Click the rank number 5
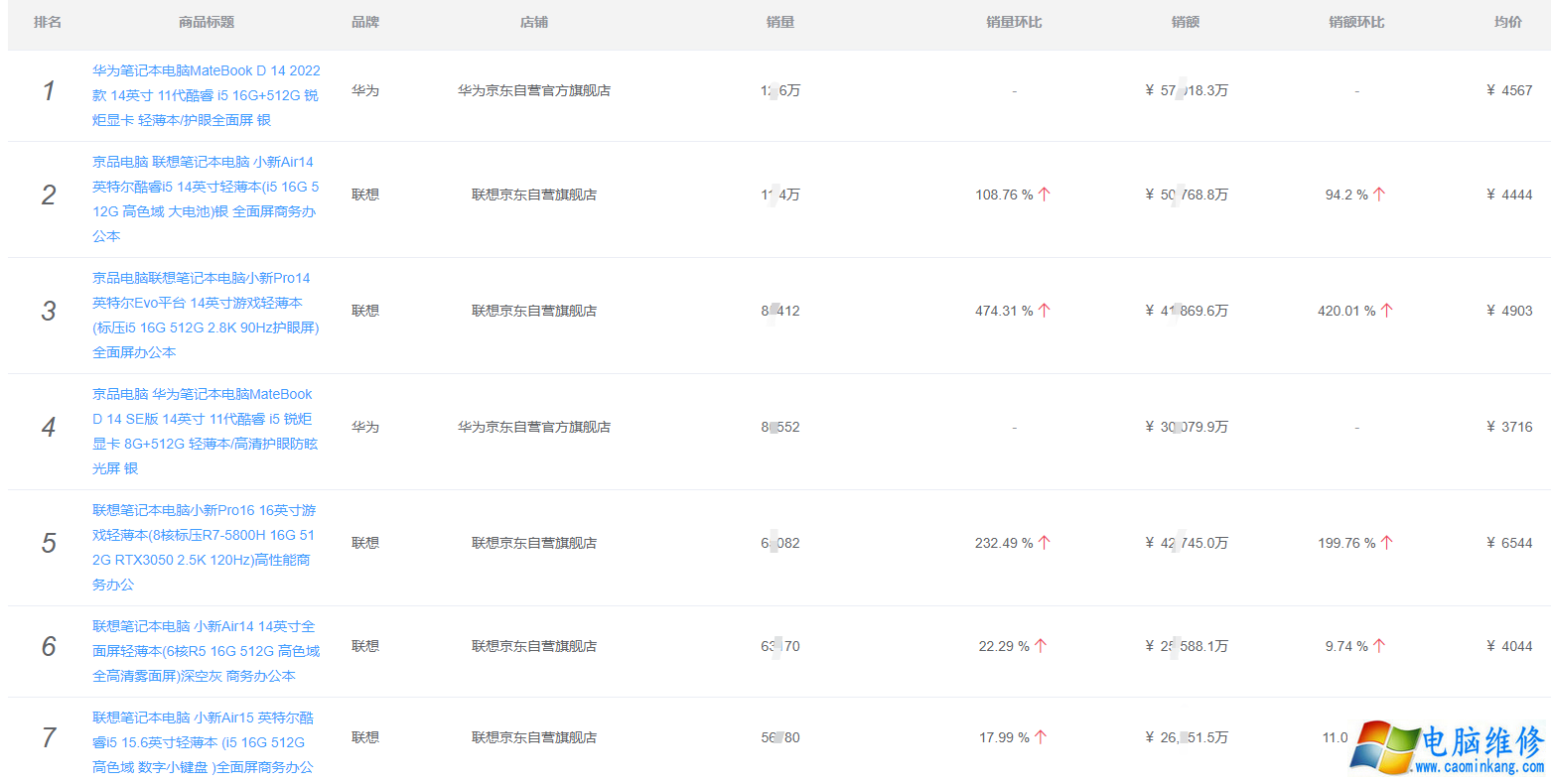The image size is (1551, 784). pos(48,543)
